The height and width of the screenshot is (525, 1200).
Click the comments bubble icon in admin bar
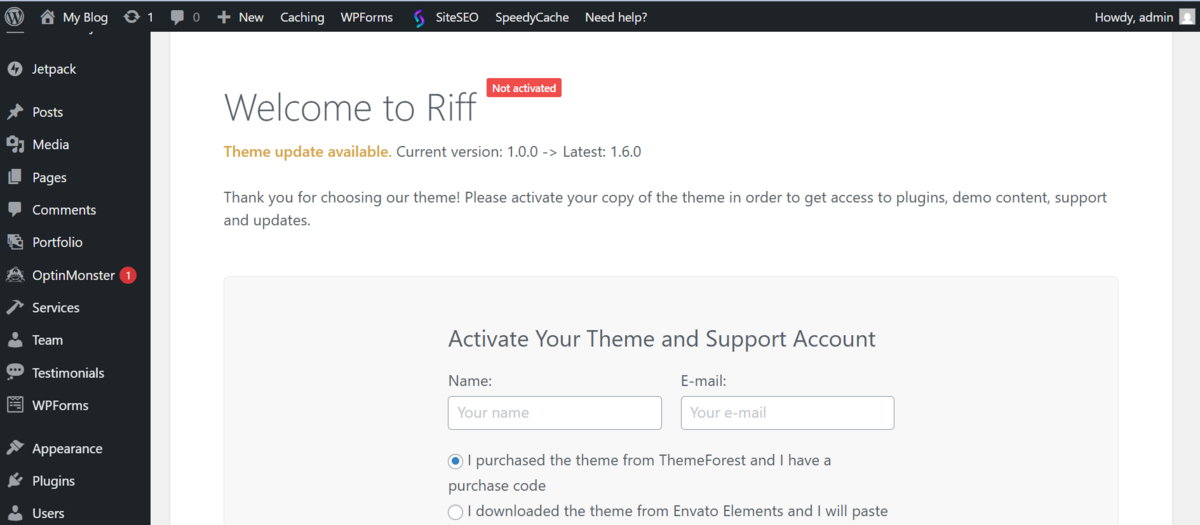coord(177,17)
